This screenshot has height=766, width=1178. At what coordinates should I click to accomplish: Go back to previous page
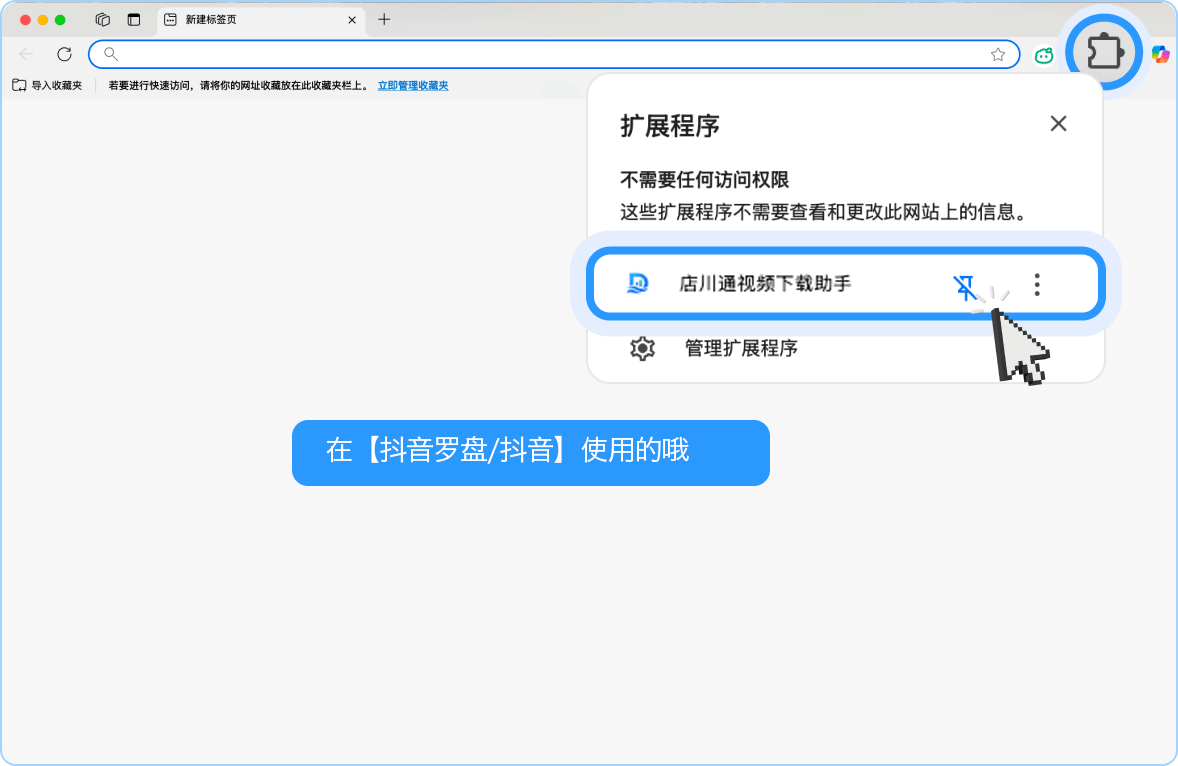tap(26, 54)
